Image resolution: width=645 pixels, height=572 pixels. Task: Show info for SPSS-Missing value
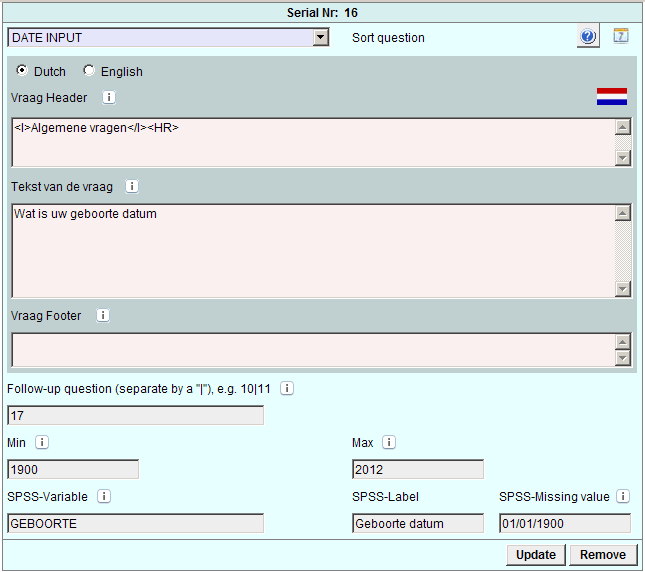tap(623, 496)
